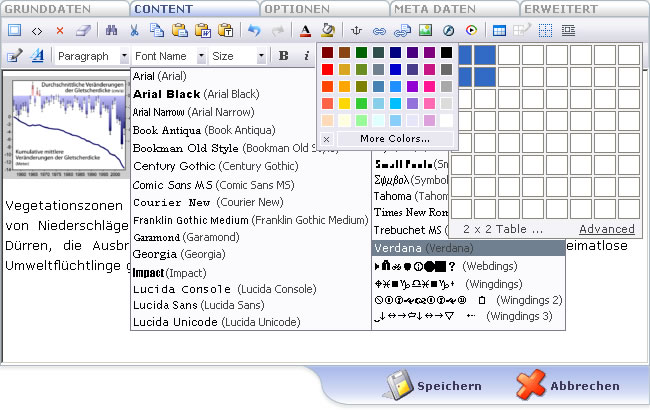
Task: Click the greyed edit table icon
Action: [522, 30]
